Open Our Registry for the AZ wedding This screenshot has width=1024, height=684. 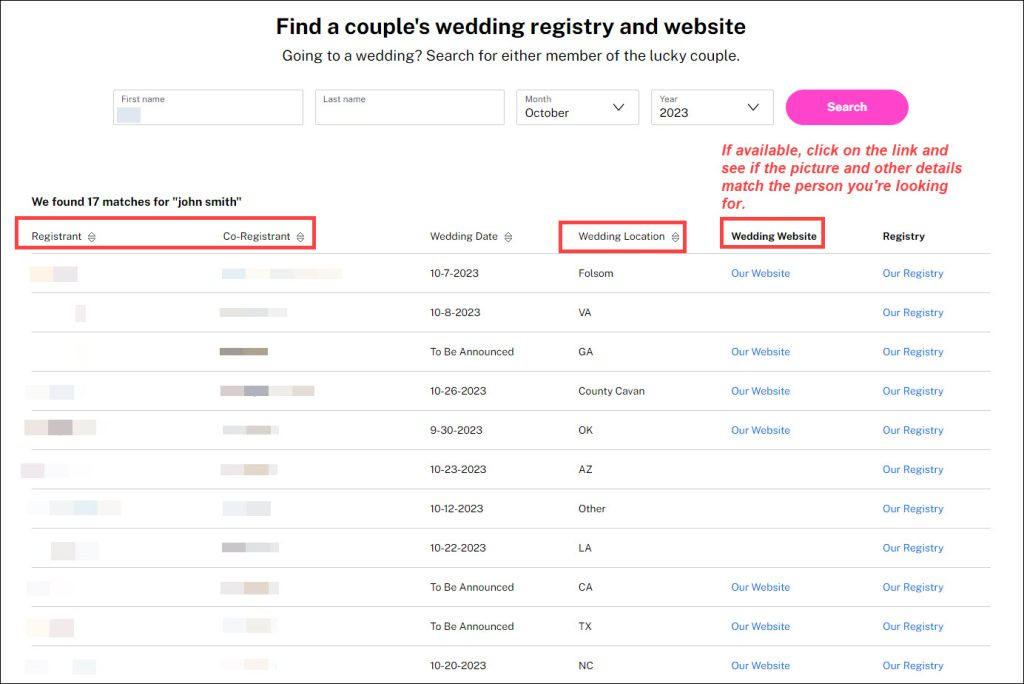point(912,469)
